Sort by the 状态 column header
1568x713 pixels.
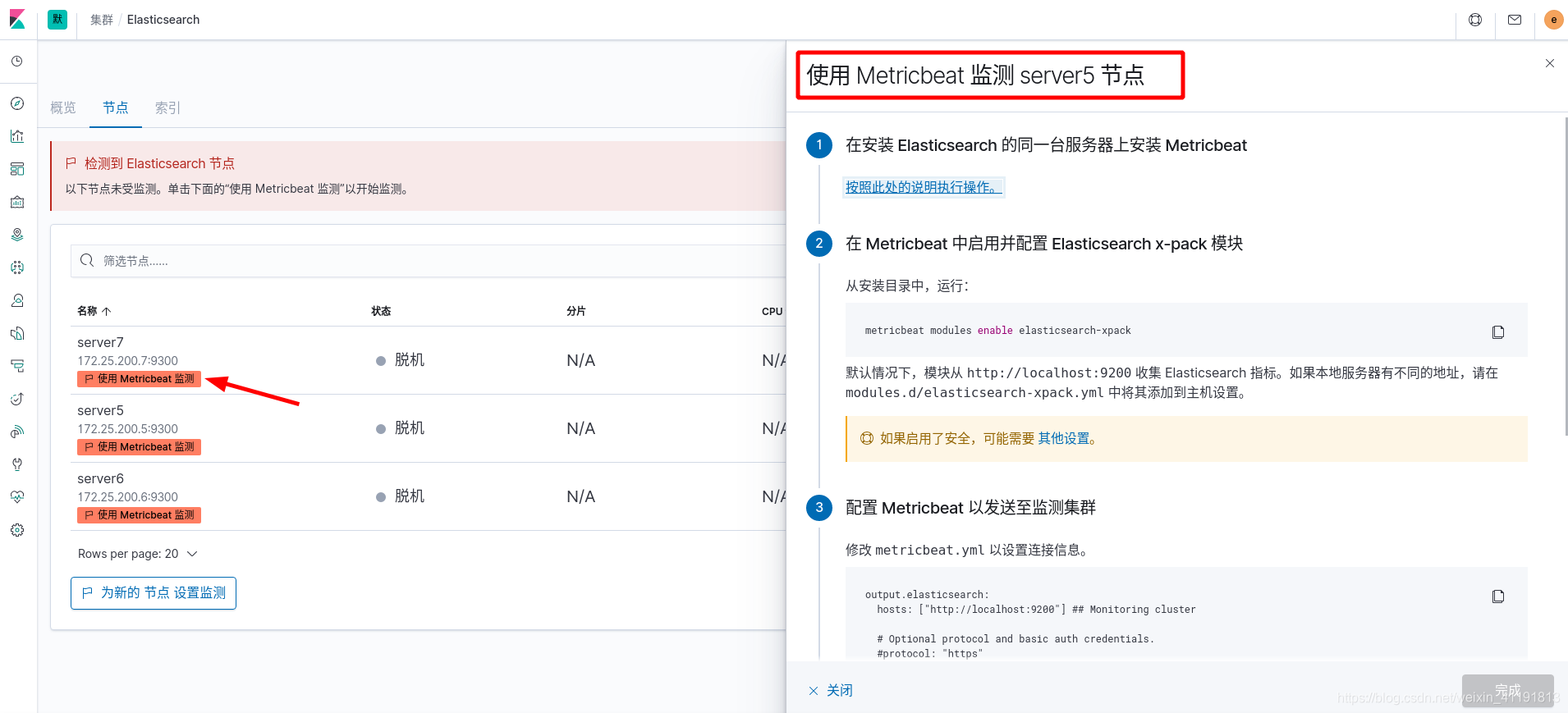click(x=381, y=311)
